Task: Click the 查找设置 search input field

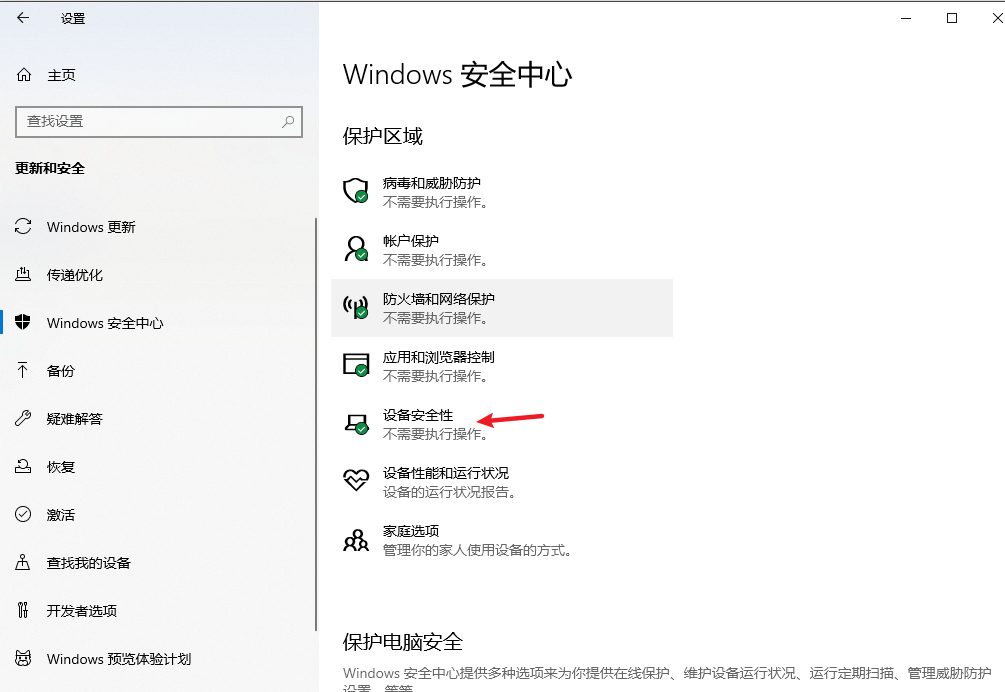Action: tap(158, 122)
